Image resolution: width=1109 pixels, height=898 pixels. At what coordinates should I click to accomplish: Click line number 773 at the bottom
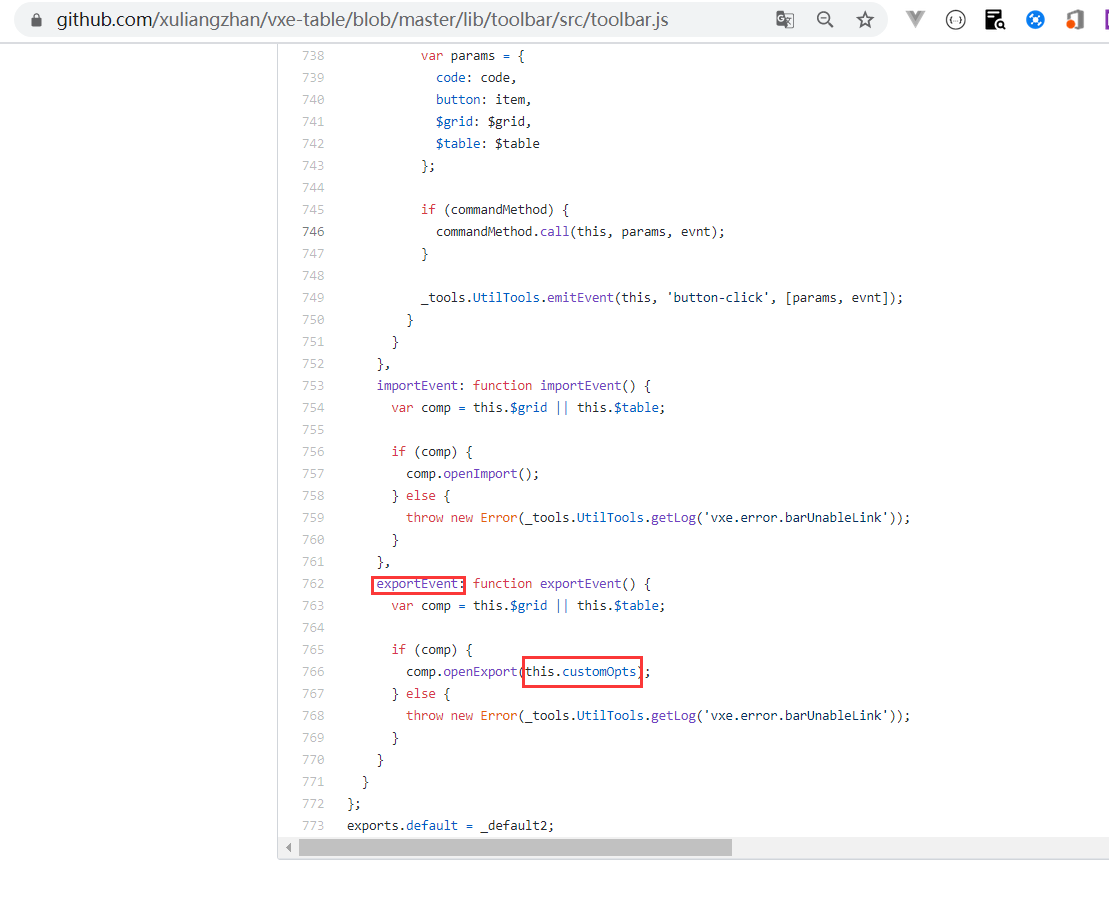point(313,825)
